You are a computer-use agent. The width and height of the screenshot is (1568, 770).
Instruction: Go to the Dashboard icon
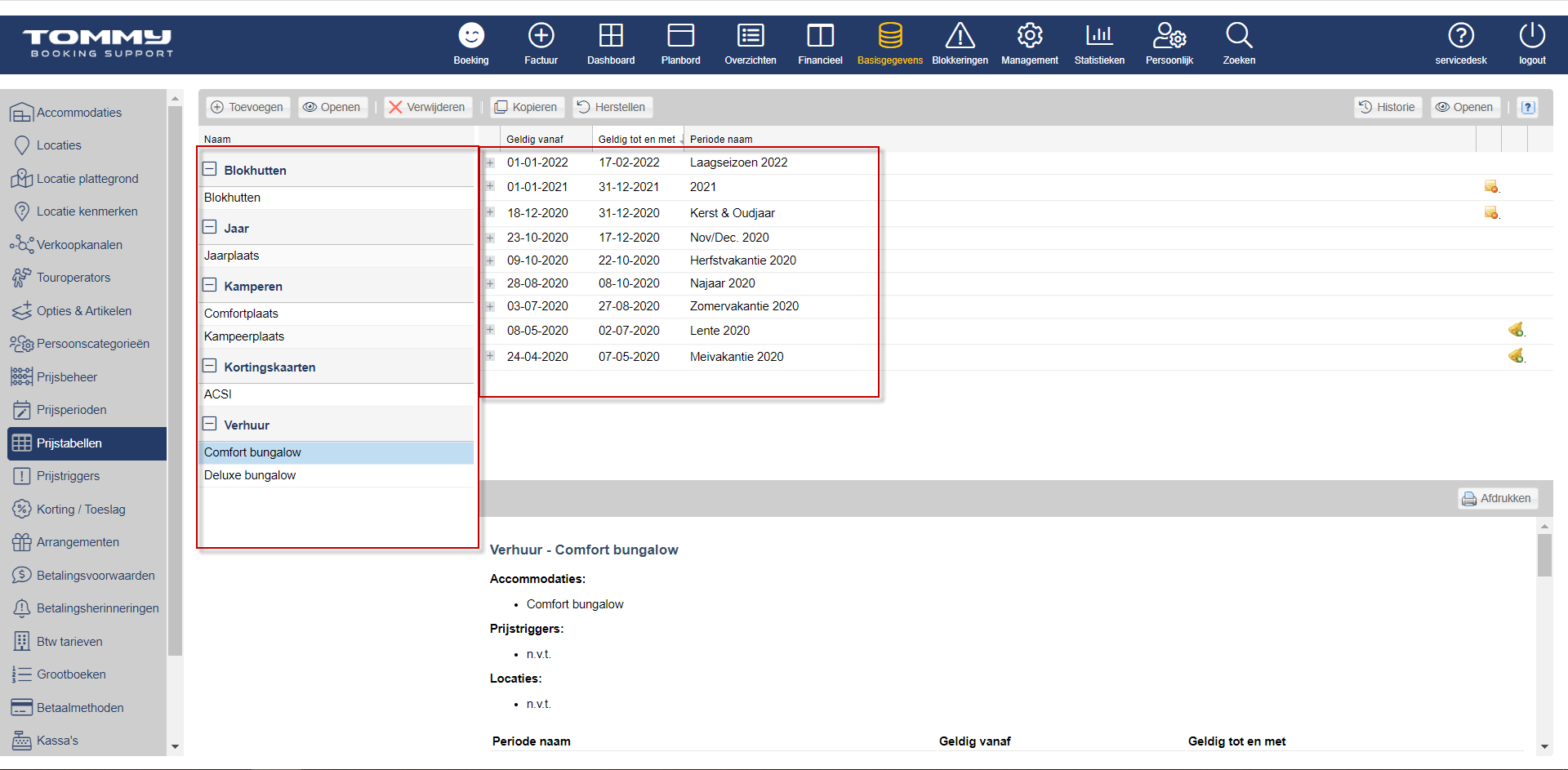click(x=611, y=36)
